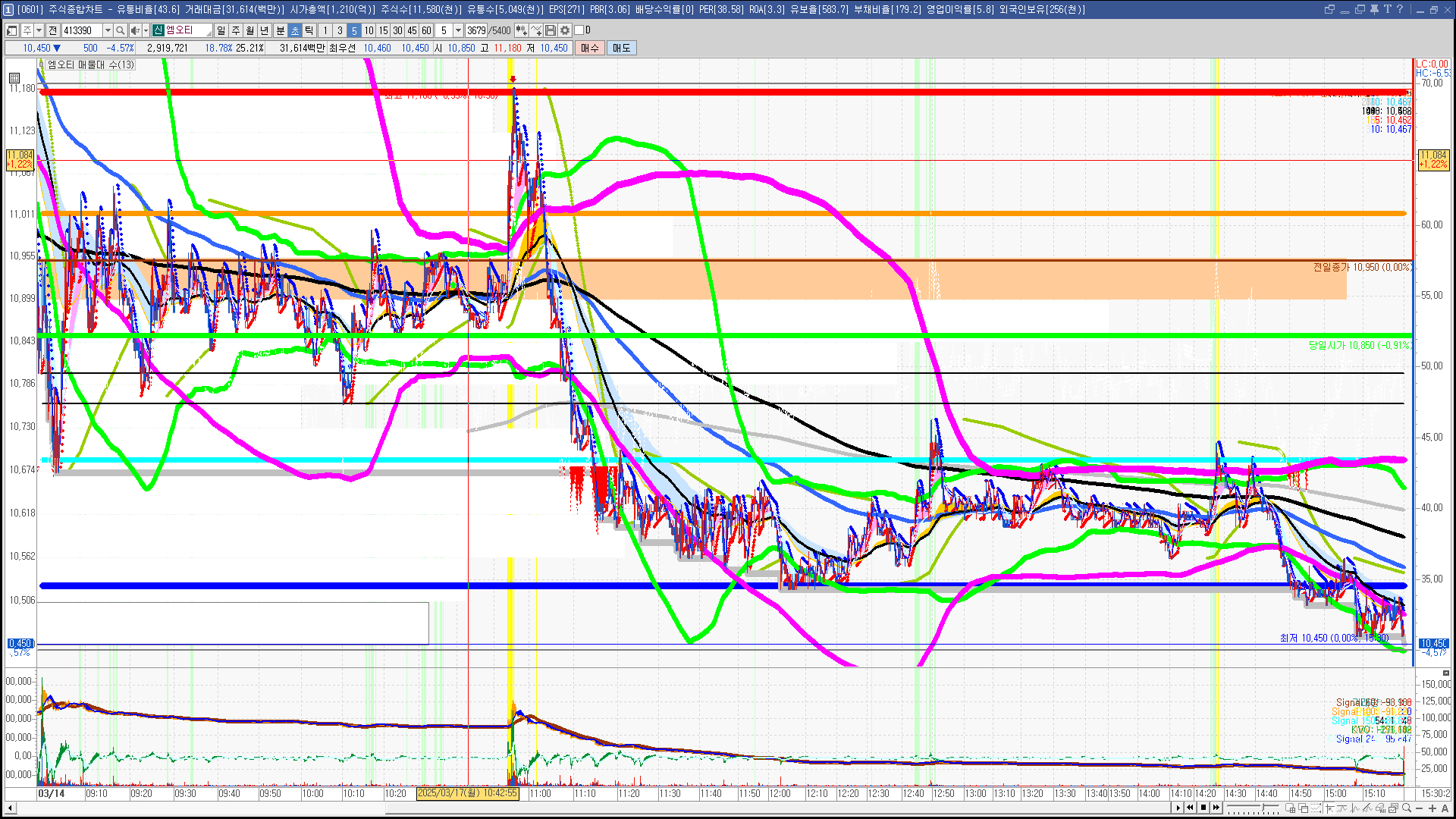Click the 매도 sell button
This screenshot has height=819, width=1456.
pos(622,48)
